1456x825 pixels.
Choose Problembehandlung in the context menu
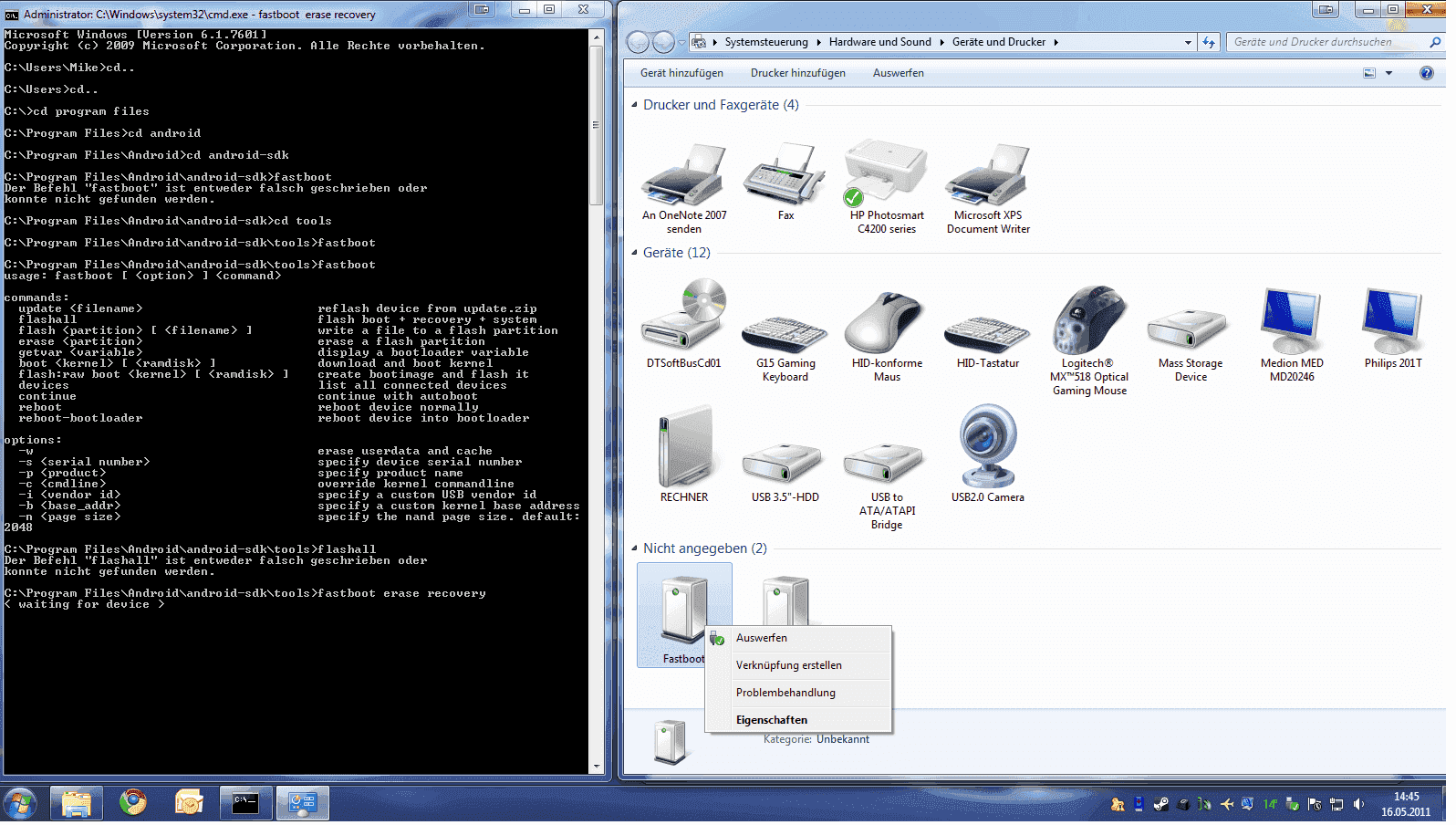click(798, 693)
